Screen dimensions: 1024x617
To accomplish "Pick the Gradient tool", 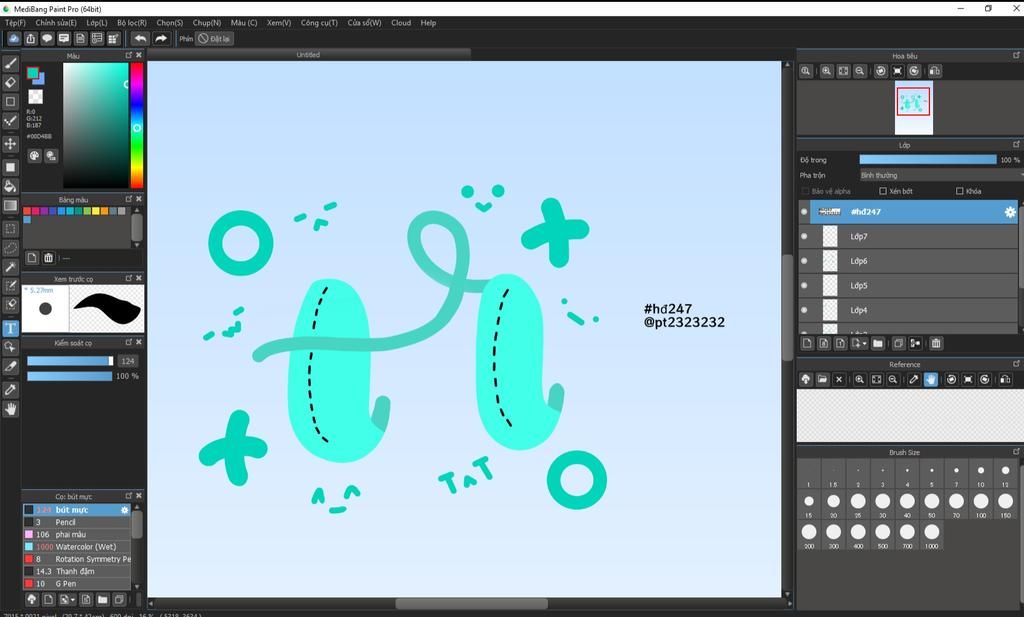I will pos(10,206).
